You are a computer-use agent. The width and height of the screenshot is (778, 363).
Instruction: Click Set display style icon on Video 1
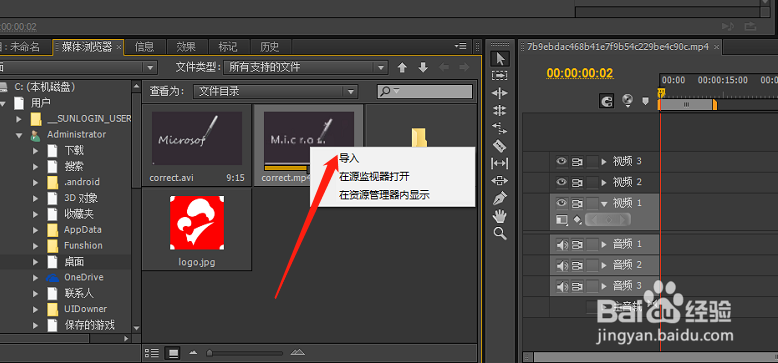pyautogui.click(x=562, y=219)
